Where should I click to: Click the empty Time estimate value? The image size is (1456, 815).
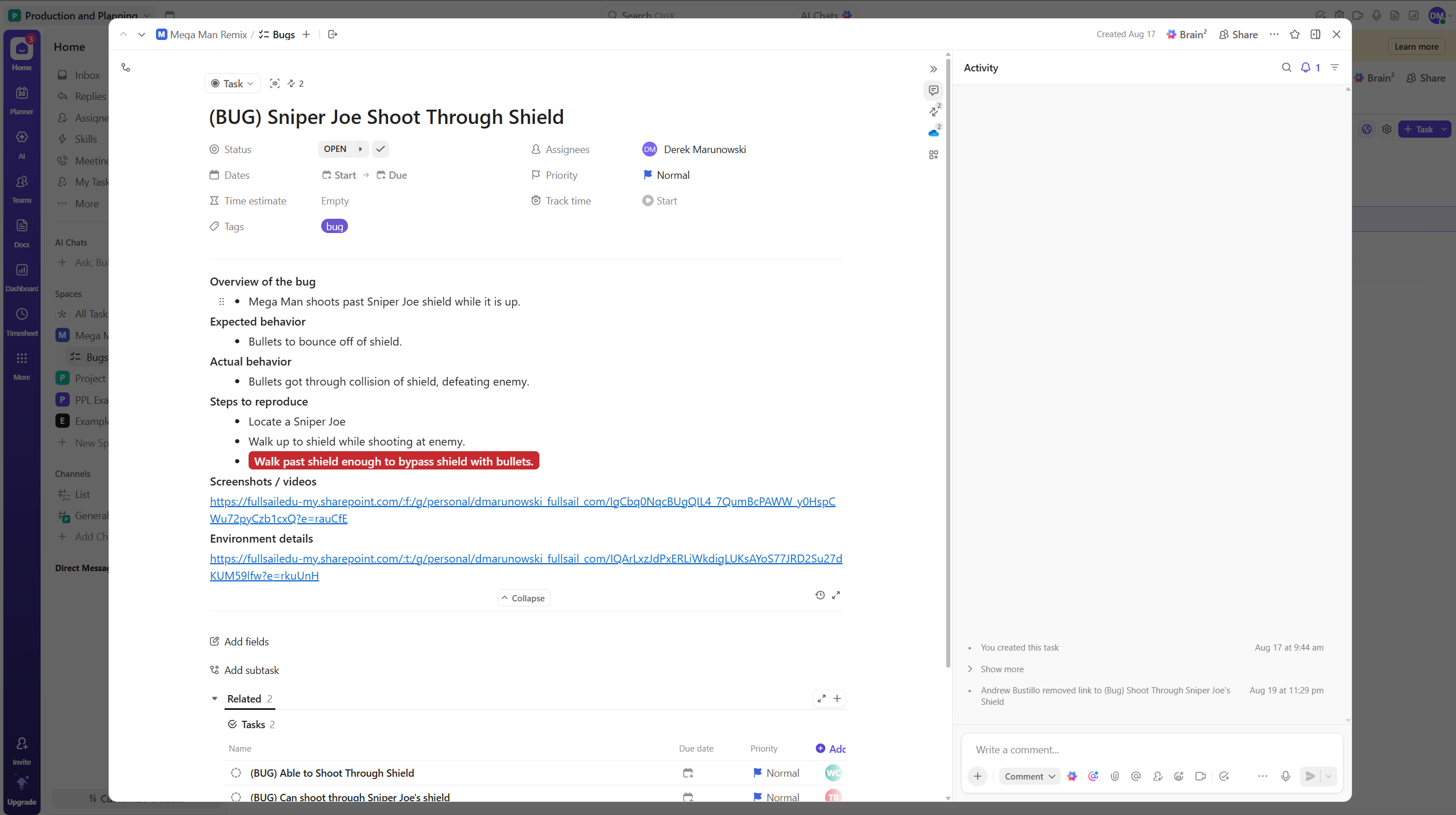(335, 200)
